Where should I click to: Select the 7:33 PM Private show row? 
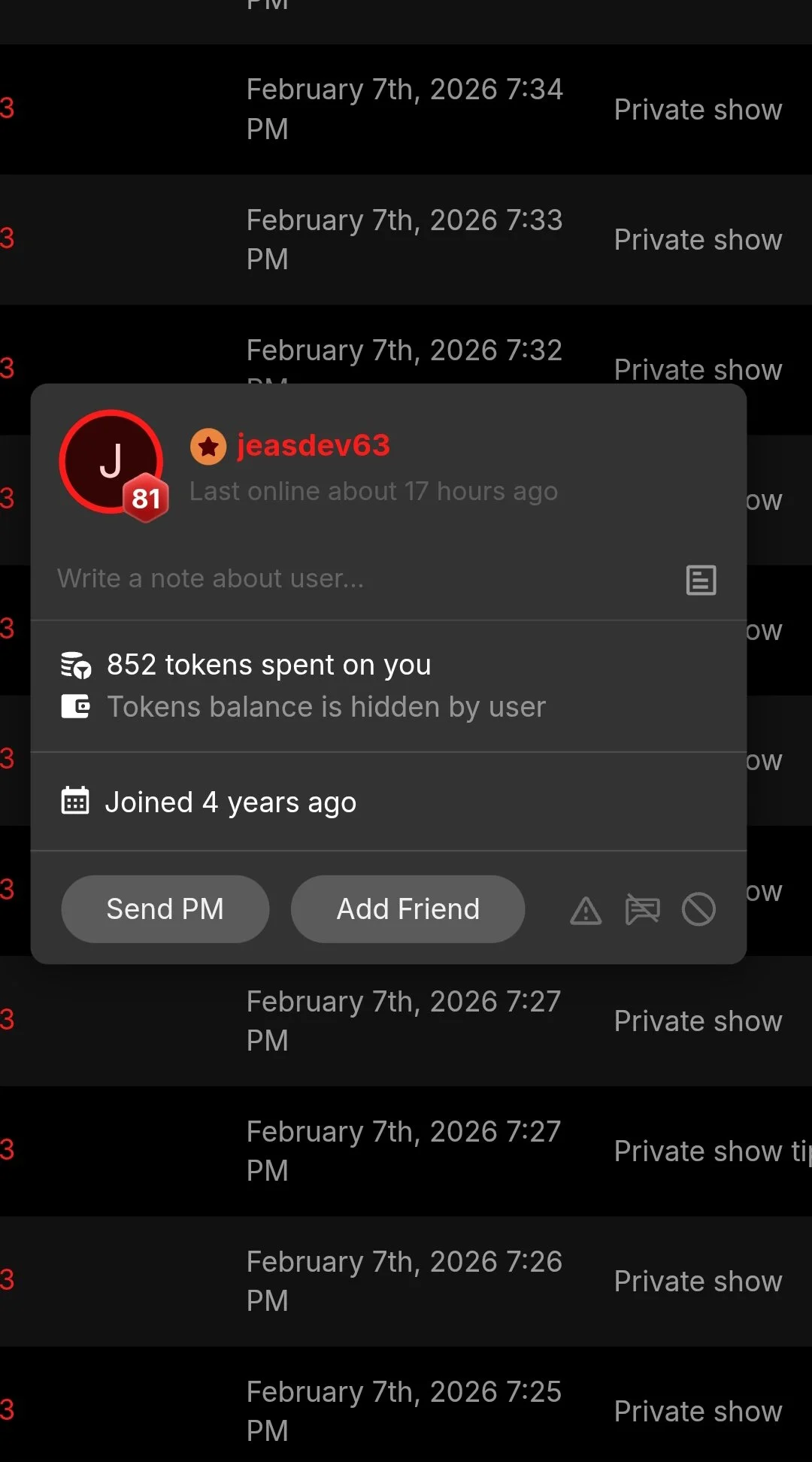pos(404,239)
